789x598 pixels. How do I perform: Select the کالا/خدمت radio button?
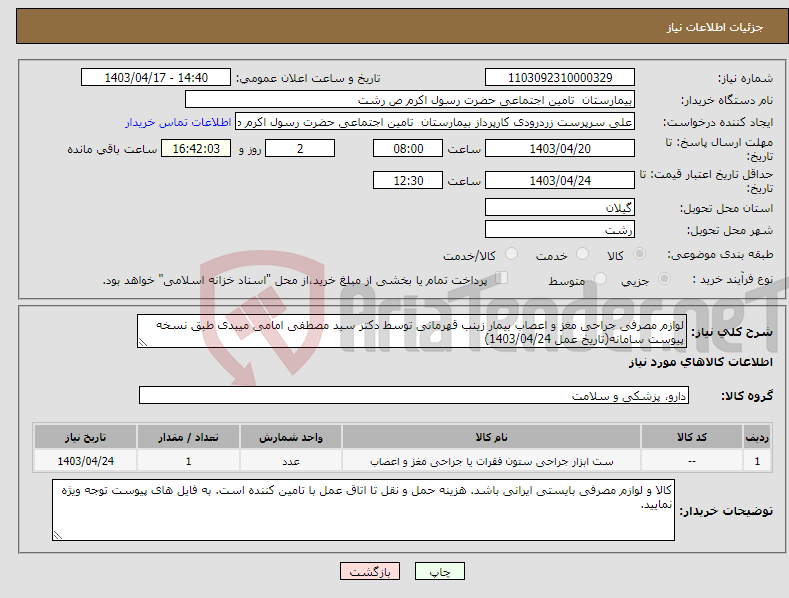pyautogui.click(x=511, y=254)
